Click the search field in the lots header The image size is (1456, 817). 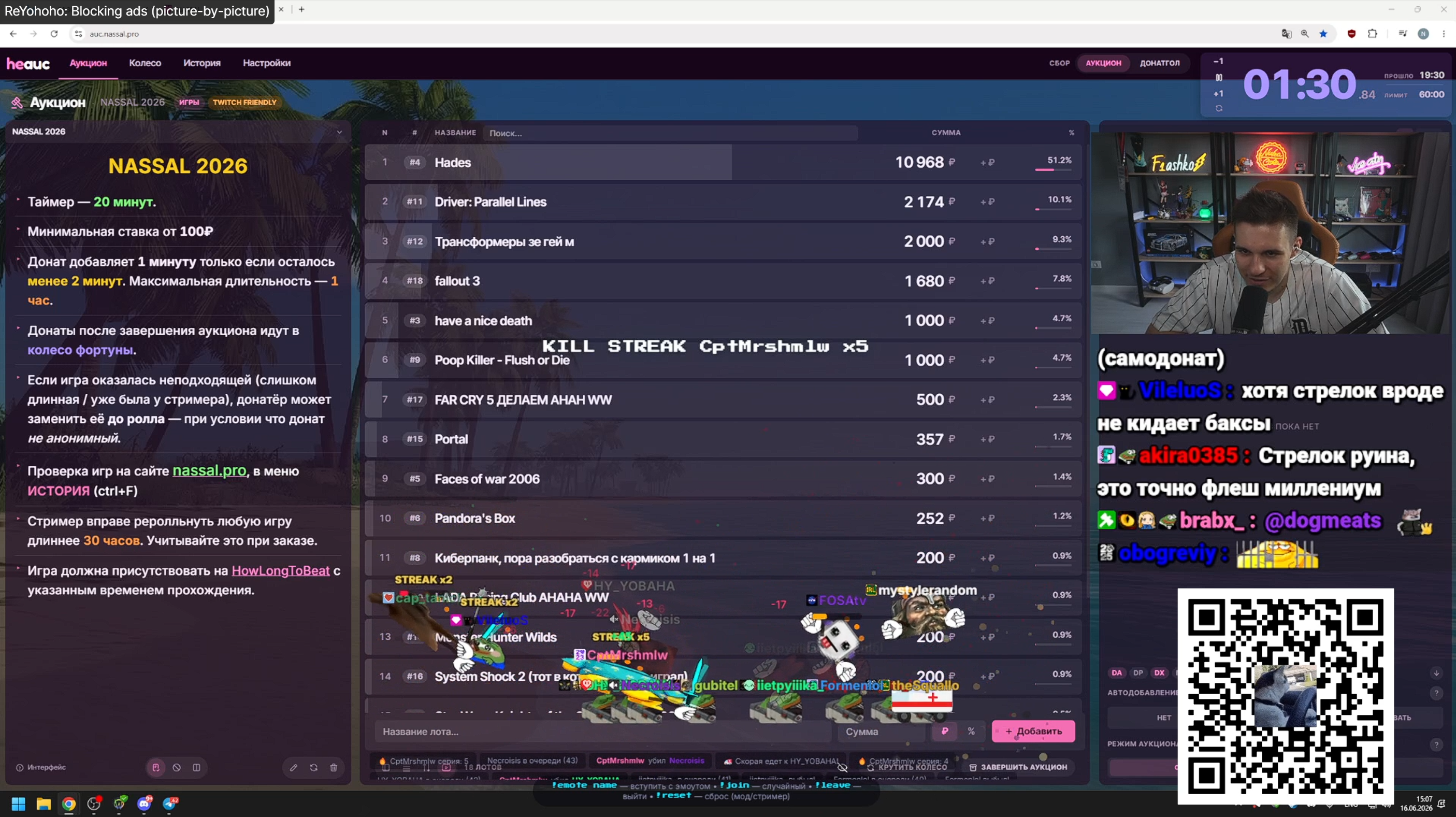click(670, 134)
